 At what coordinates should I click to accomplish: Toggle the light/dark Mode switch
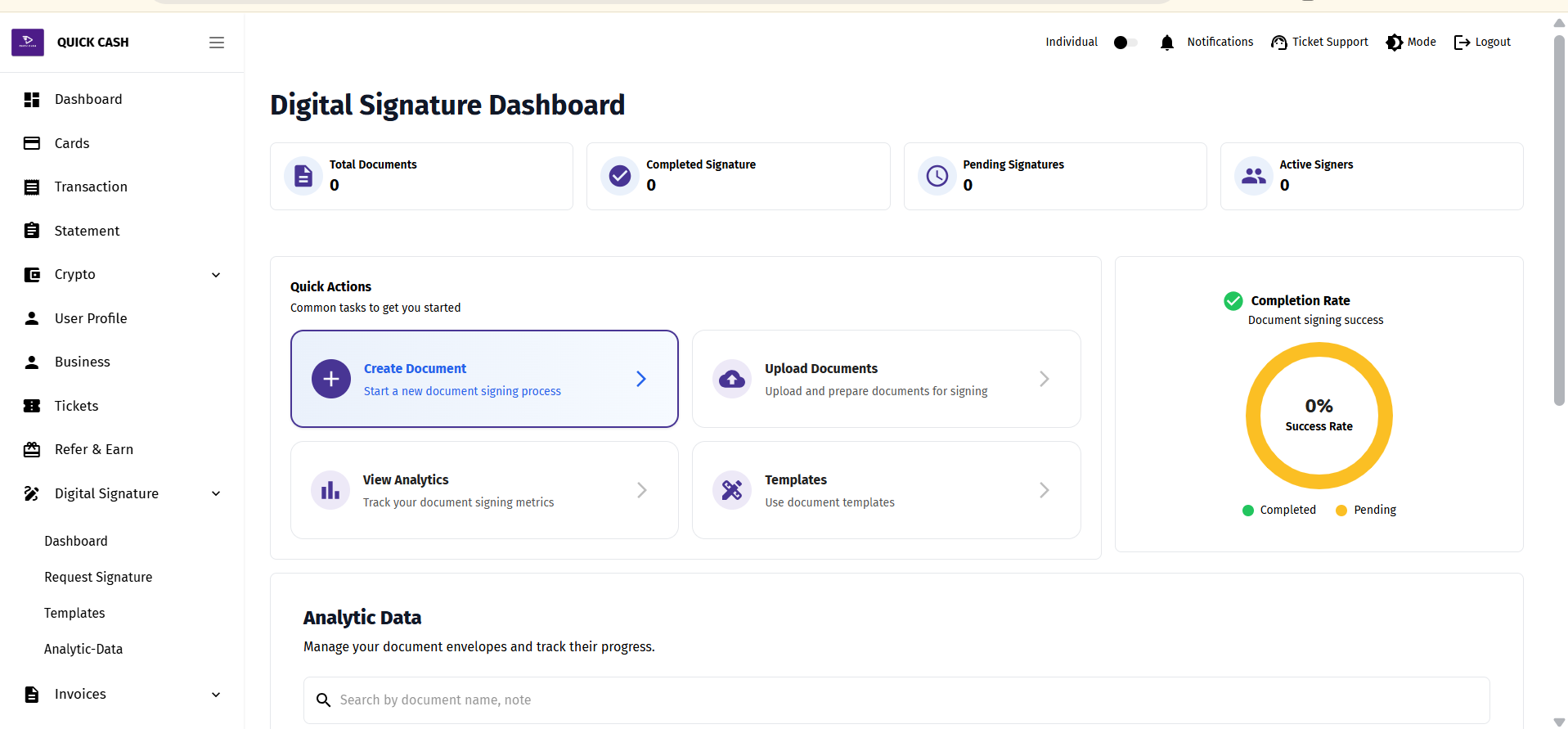point(1395,43)
